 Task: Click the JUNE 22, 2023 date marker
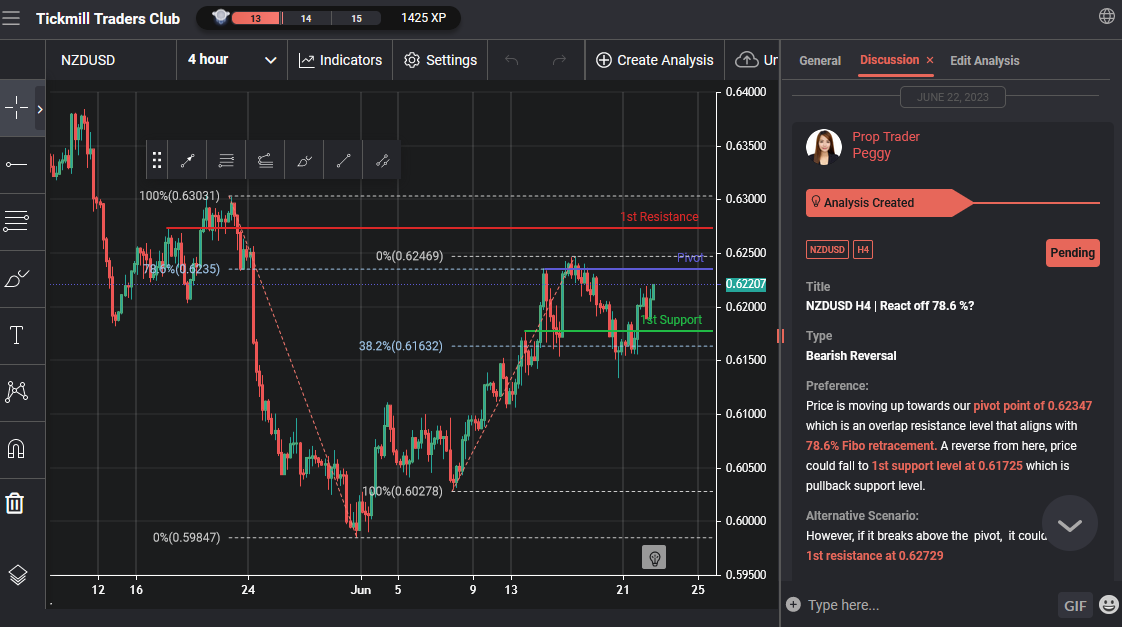[x=952, y=97]
